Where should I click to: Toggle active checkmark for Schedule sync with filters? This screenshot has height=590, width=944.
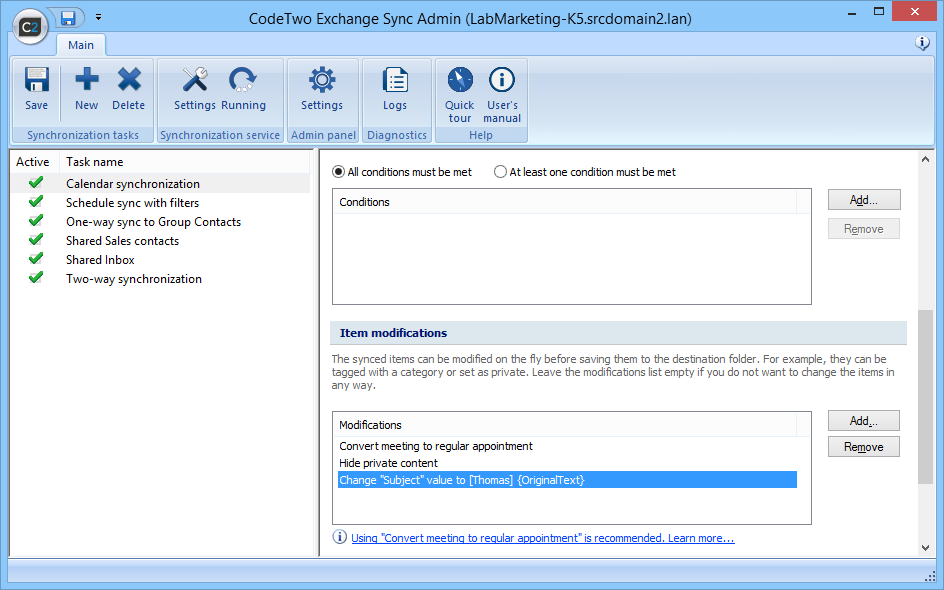click(x=36, y=202)
